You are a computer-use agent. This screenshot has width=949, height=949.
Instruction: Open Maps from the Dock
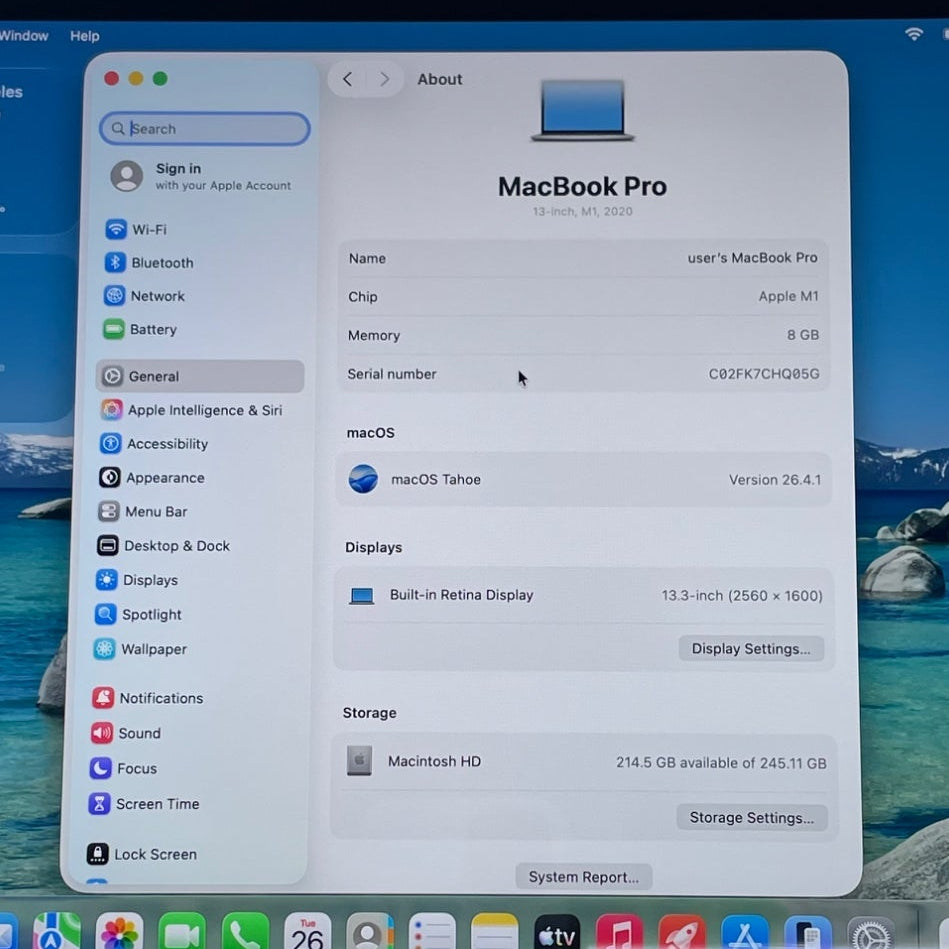(57, 932)
